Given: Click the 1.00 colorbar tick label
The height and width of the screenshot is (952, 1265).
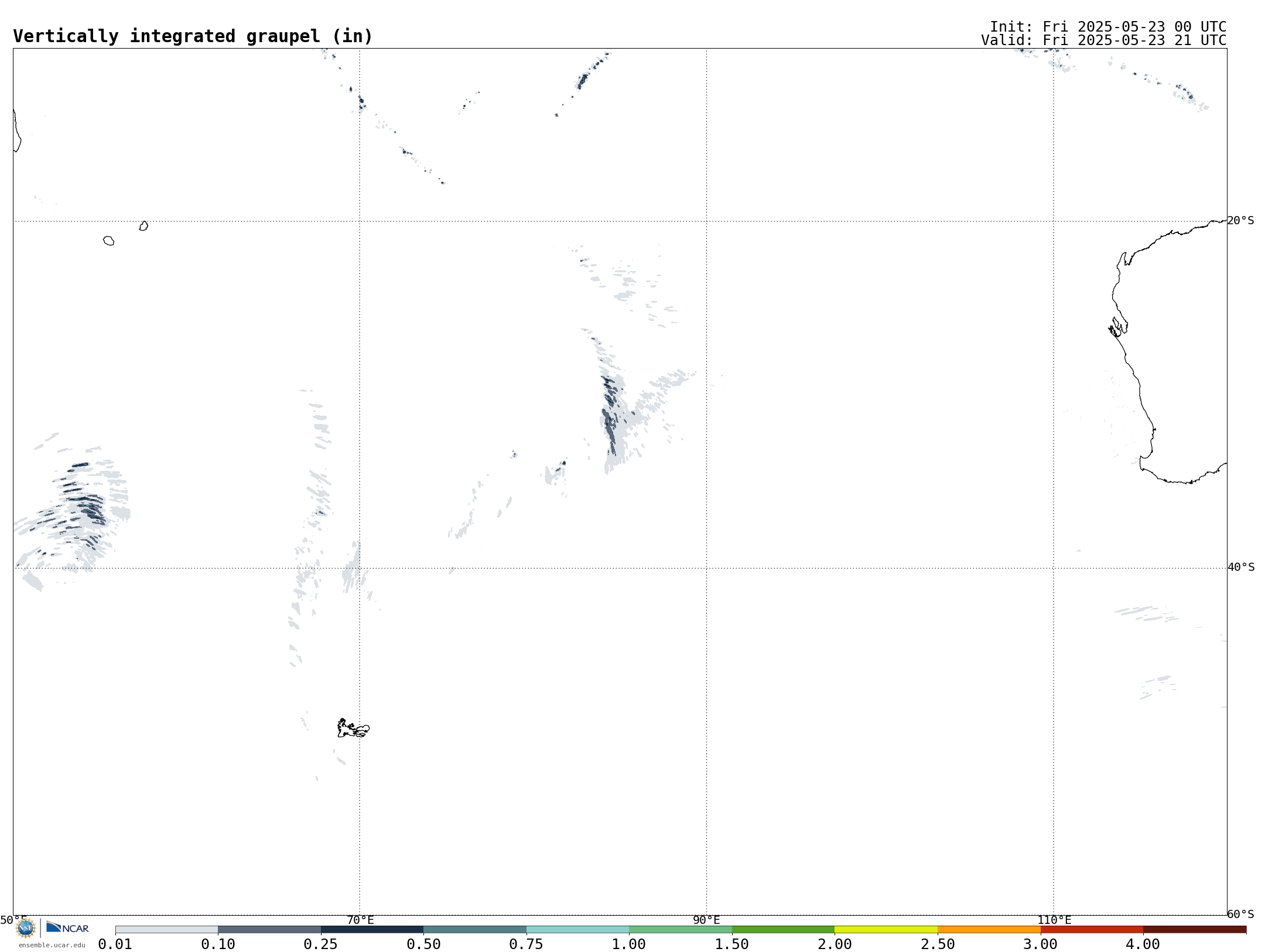Looking at the screenshot, I should tap(629, 944).
